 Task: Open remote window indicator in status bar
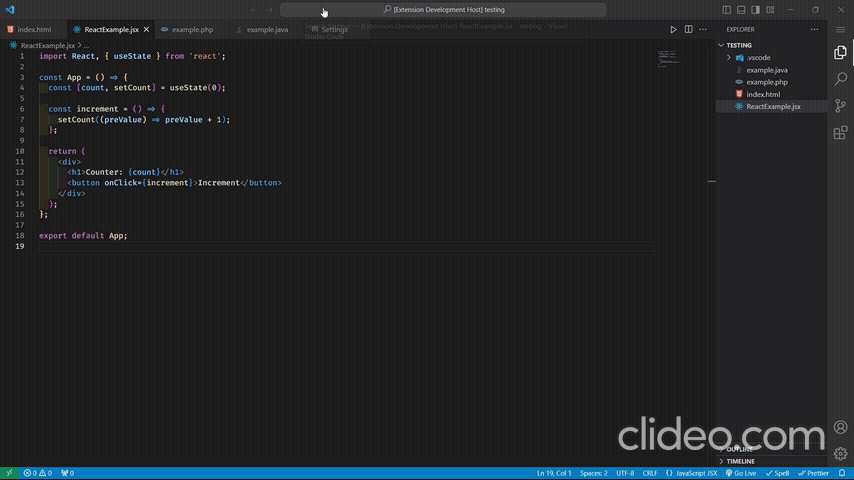tap(9, 473)
